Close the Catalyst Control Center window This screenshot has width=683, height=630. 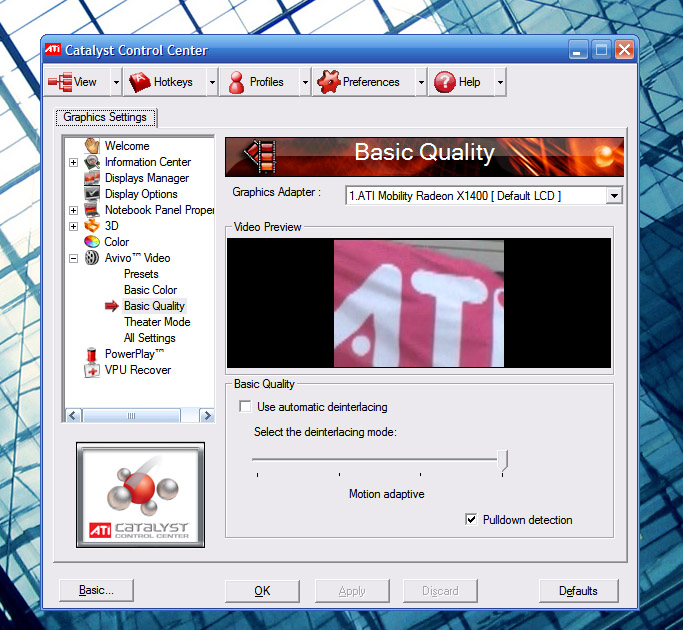click(x=624, y=50)
